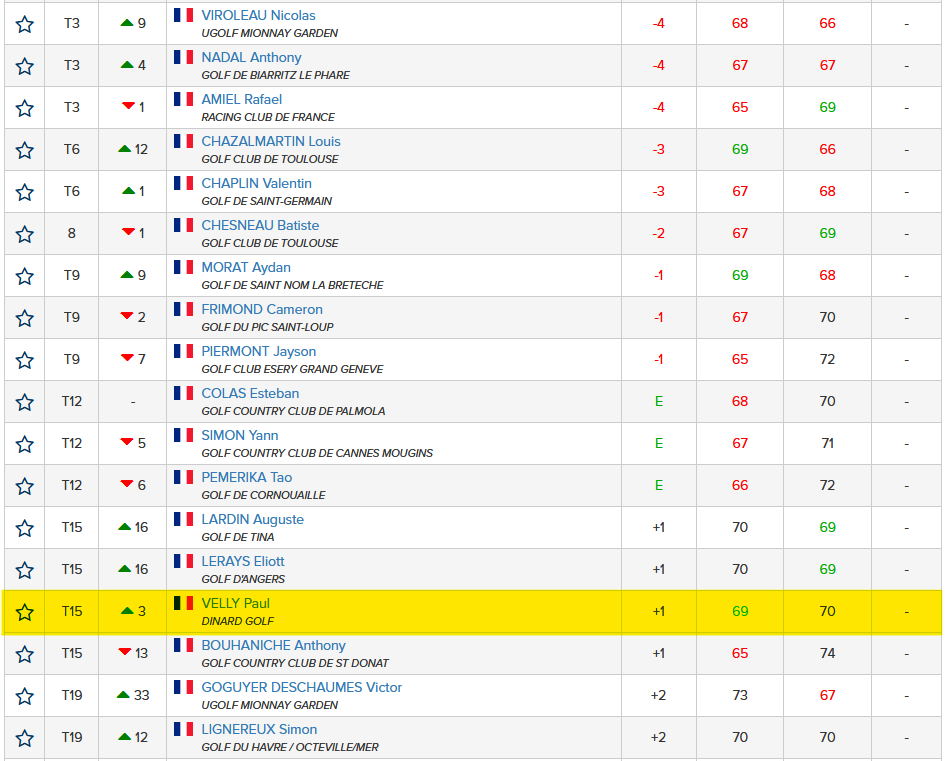950x761 pixels.
Task: Favorite LIGNEREUX Simon with star icon
Action: point(25,738)
